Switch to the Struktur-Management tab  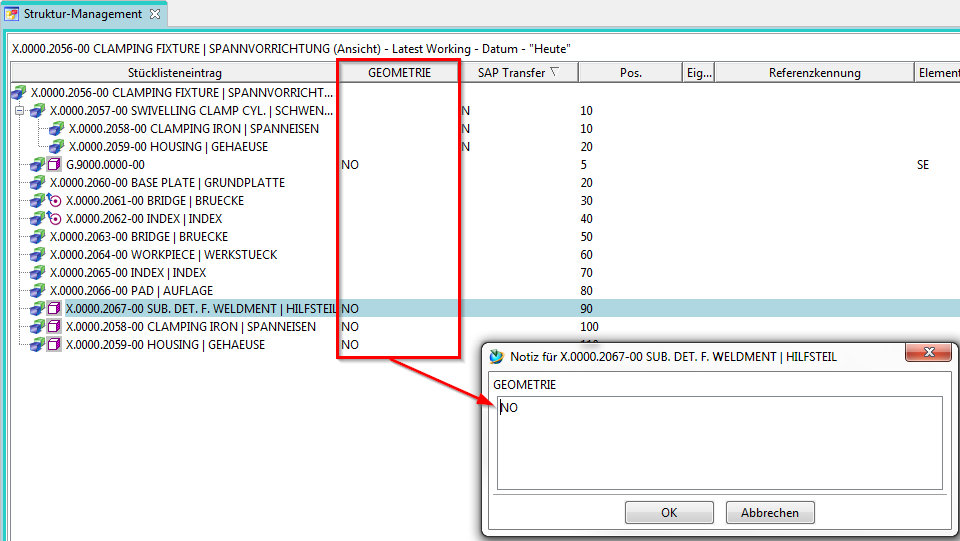[84, 14]
